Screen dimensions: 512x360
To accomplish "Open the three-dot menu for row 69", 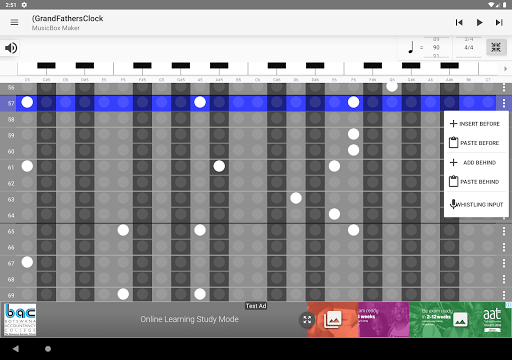I will coord(504,295).
